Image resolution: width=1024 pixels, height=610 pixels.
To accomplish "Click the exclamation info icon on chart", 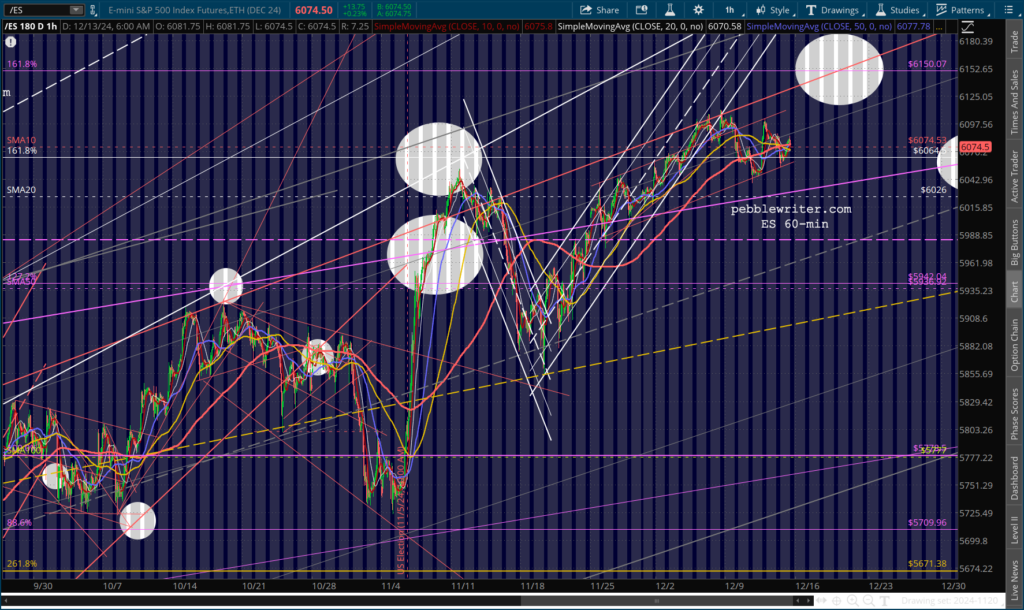I will 10,42.
